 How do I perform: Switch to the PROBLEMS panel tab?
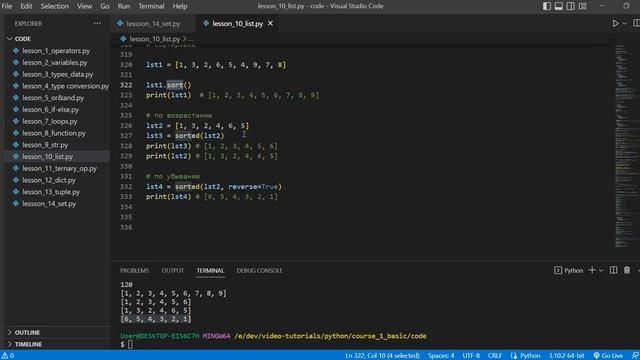(x=135, y=271)
